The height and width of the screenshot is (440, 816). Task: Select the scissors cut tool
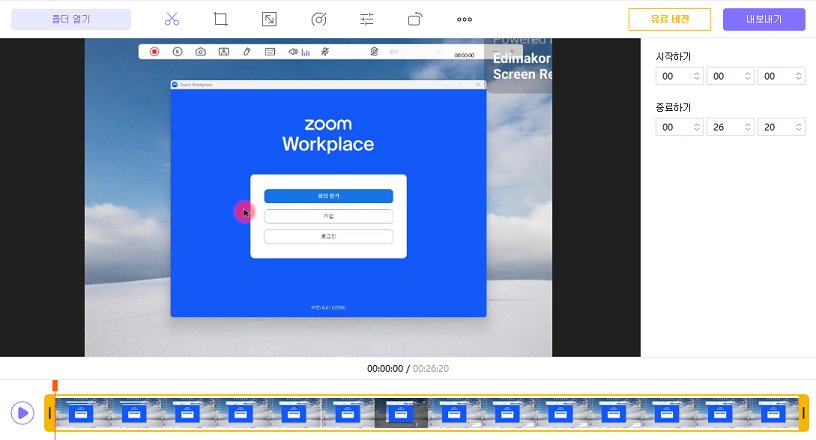(x=172, y=19)
